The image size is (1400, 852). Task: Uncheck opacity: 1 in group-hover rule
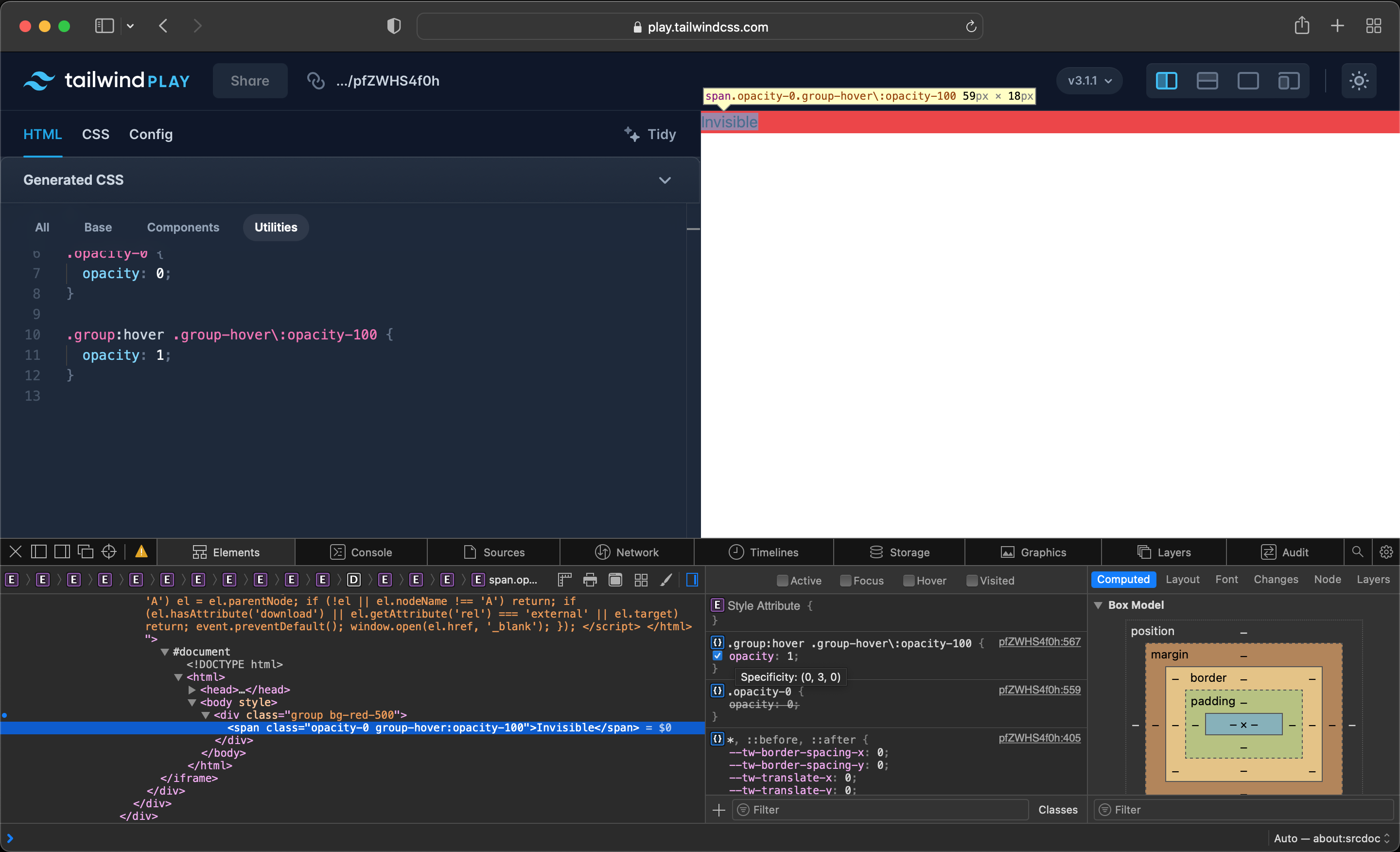point(717,656)
